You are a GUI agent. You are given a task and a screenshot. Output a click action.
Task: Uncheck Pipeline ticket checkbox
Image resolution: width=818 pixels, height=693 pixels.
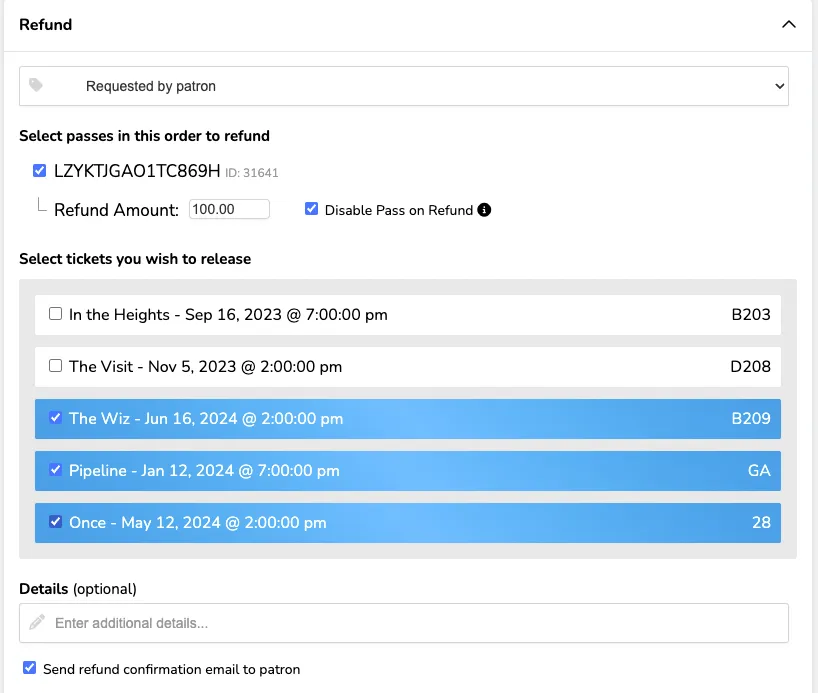tap(55, 470)
